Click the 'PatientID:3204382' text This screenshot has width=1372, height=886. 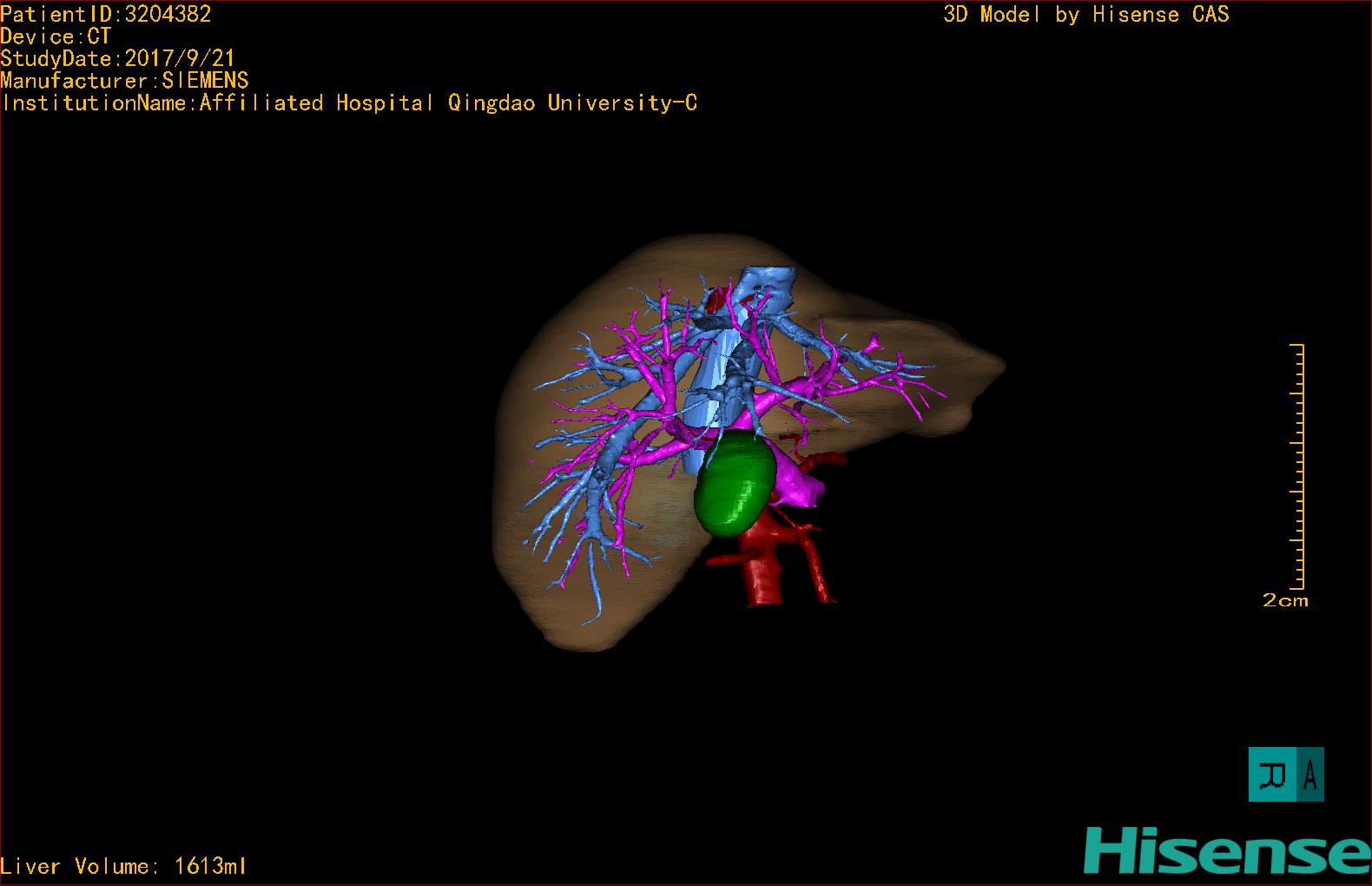106,14
